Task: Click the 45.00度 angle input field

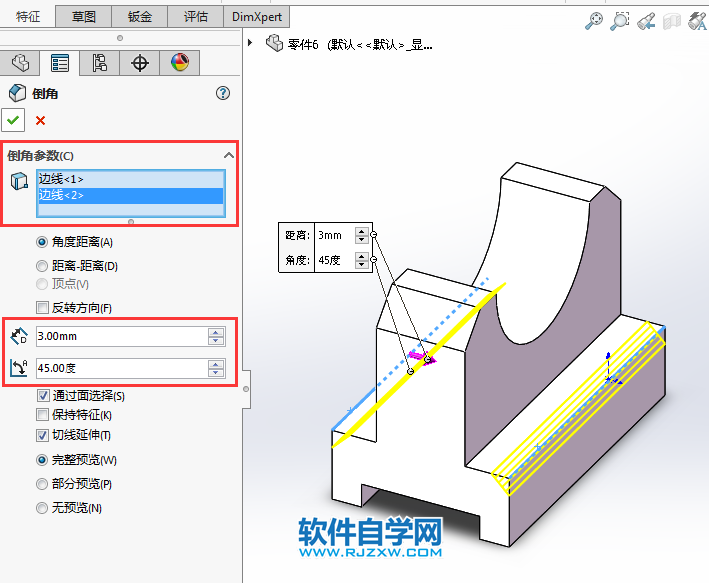Action: [121, 368]
